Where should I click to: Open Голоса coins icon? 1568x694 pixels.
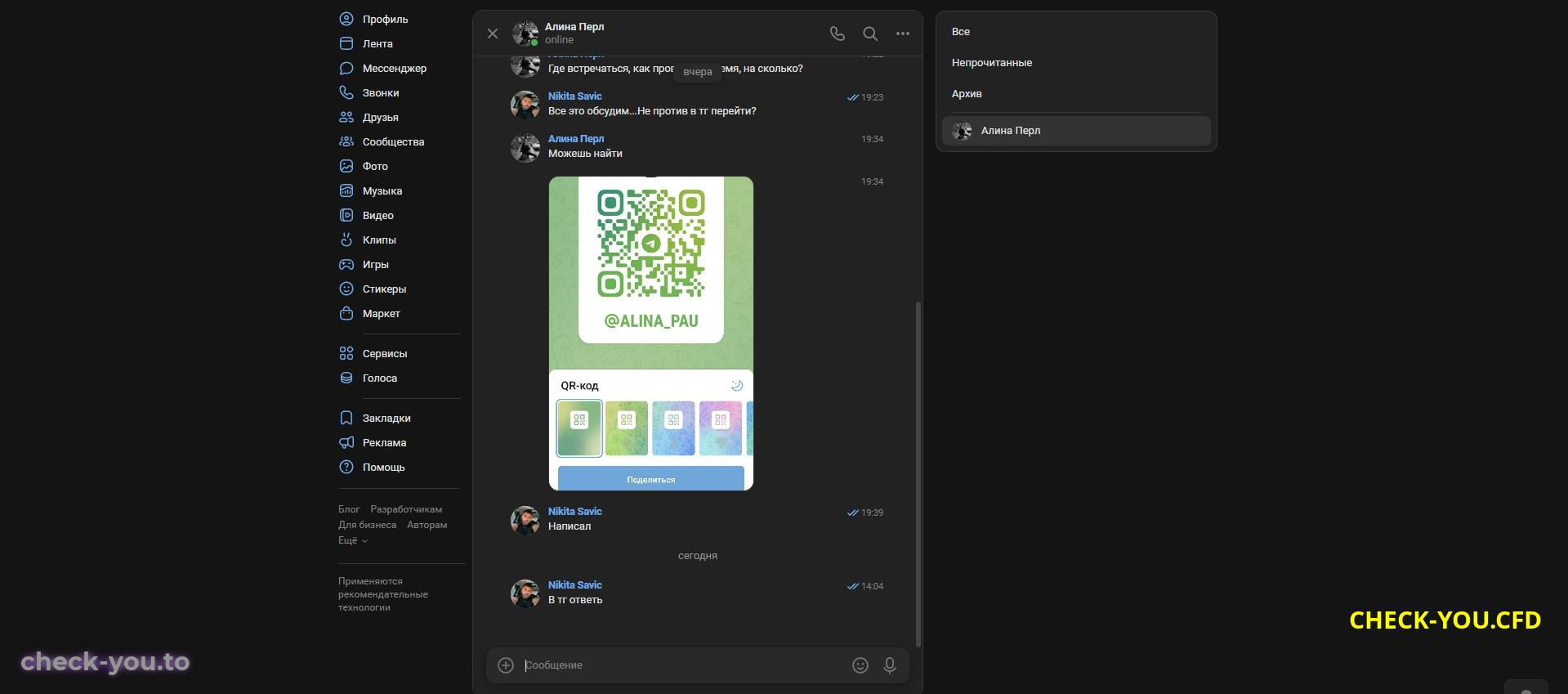click(x=346, y=378)
